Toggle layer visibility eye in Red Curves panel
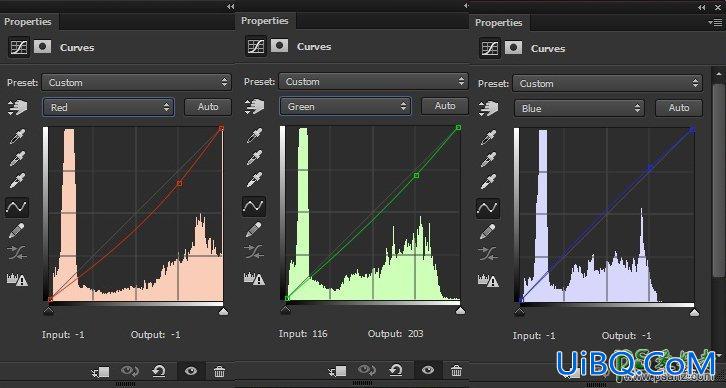726x388 pixels. click(191, 371)
